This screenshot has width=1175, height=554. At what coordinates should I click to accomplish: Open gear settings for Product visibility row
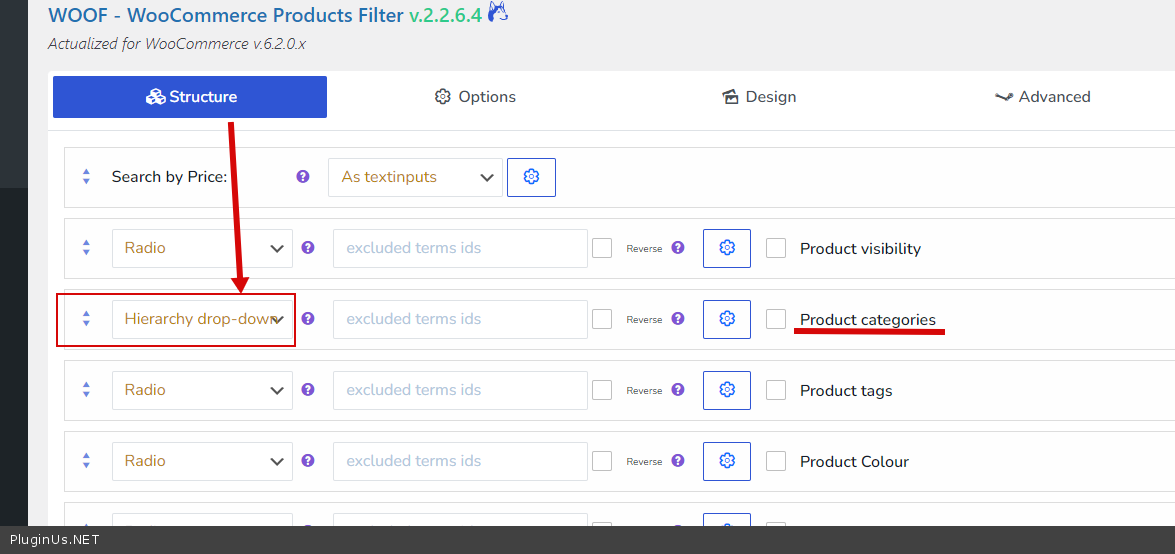tap(727, 248)
